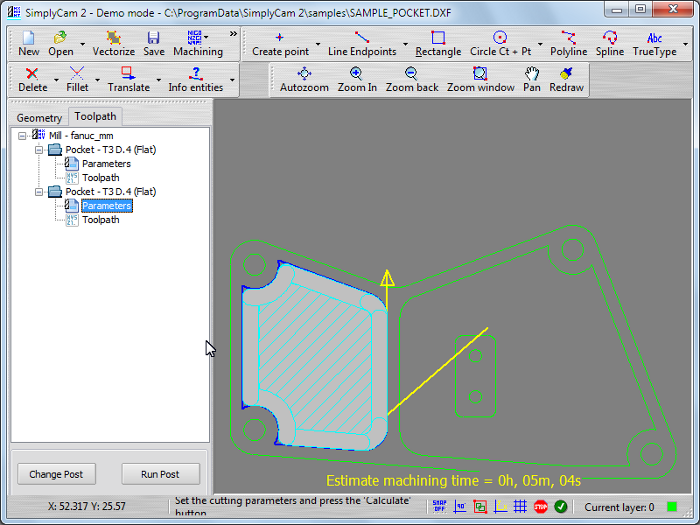Screen dimensions: 700x525
Task: Select the Rectangle drawing tool
Action: pyautogui.click(x=438, y=43)
